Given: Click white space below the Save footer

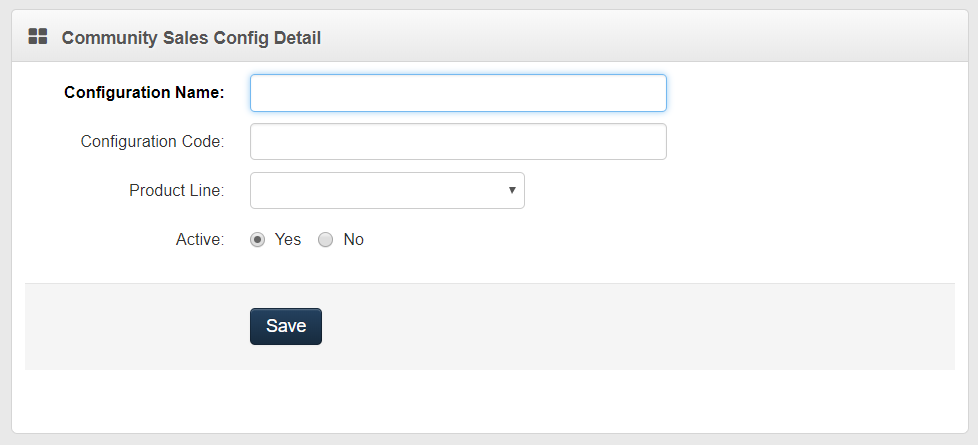Looking at the screenshot, I should coord(490,400).
